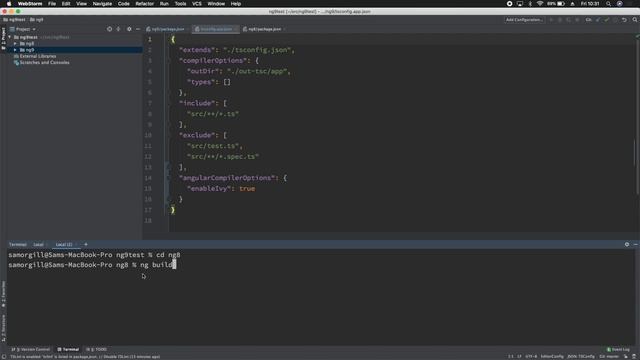Open the Project view dropdown
The height and width of the screenshot is (360, 640).
point(23,29)
